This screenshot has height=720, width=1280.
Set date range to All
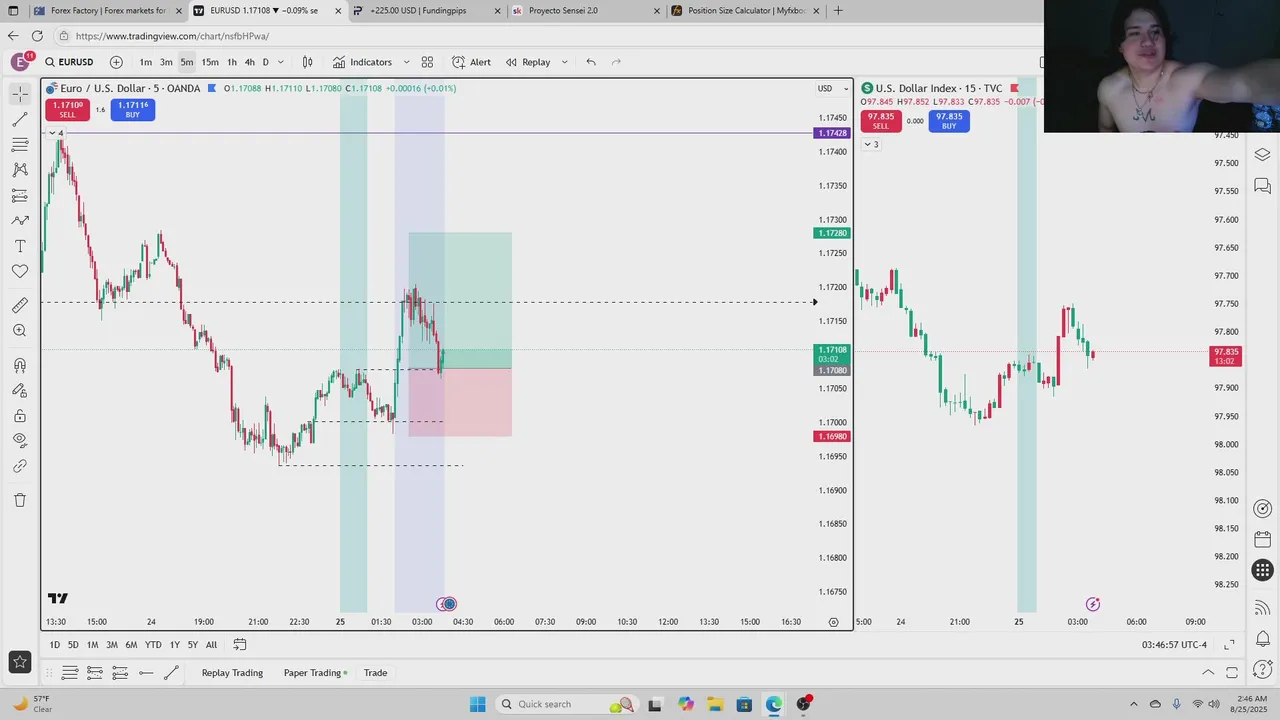pos(211,645)
